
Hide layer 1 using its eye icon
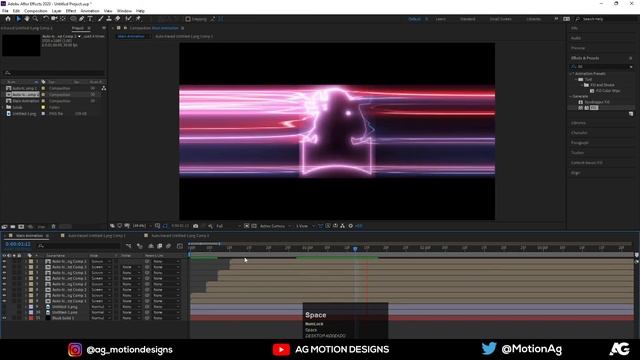pyautogui.click(x=4, y=261)
